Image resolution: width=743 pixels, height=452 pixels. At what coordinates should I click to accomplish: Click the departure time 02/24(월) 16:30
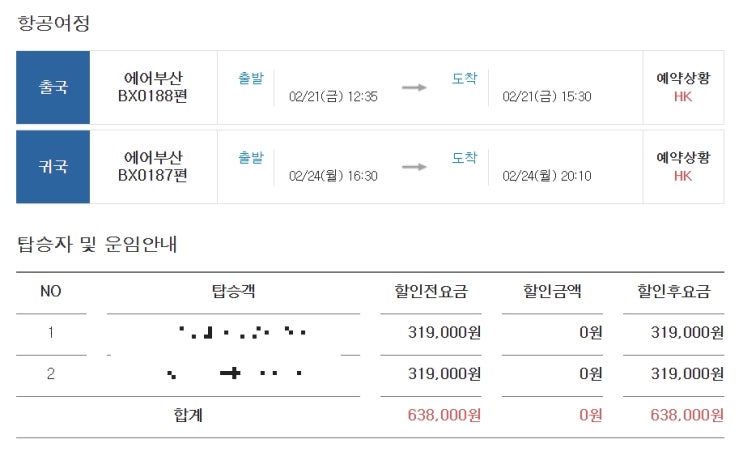tap(333, 176)
